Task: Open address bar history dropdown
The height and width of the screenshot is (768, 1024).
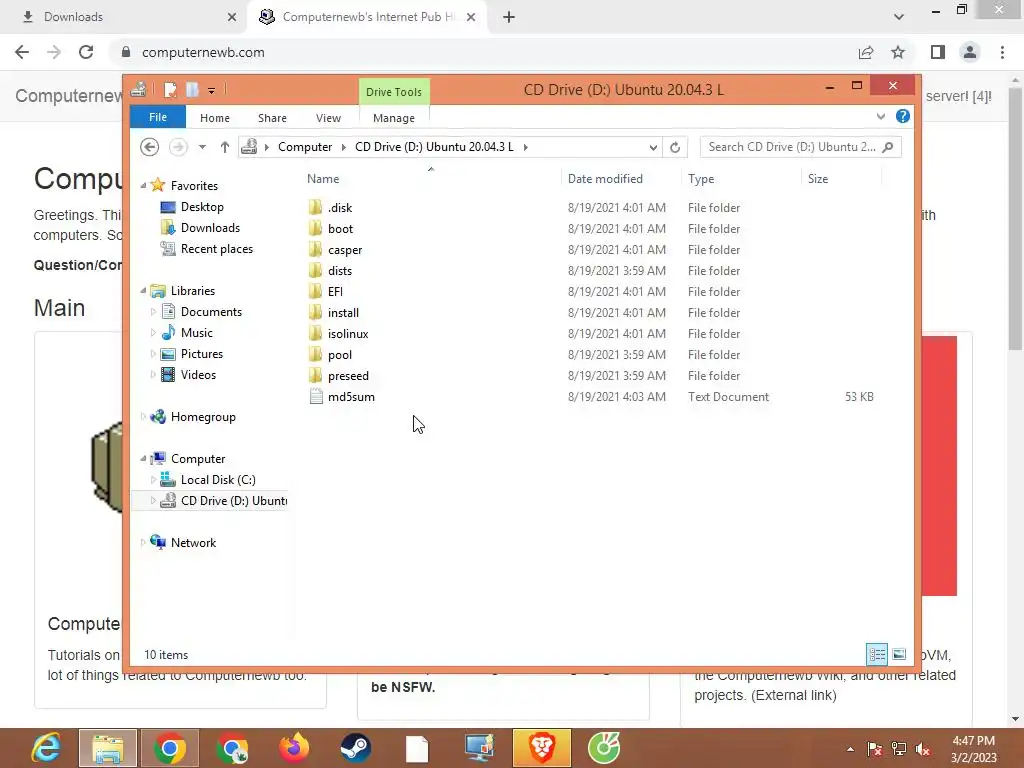Action: point(652,147)
